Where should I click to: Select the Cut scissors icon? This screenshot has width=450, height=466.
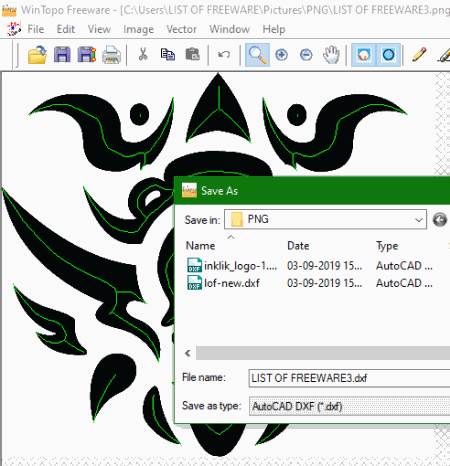point(143,54)
